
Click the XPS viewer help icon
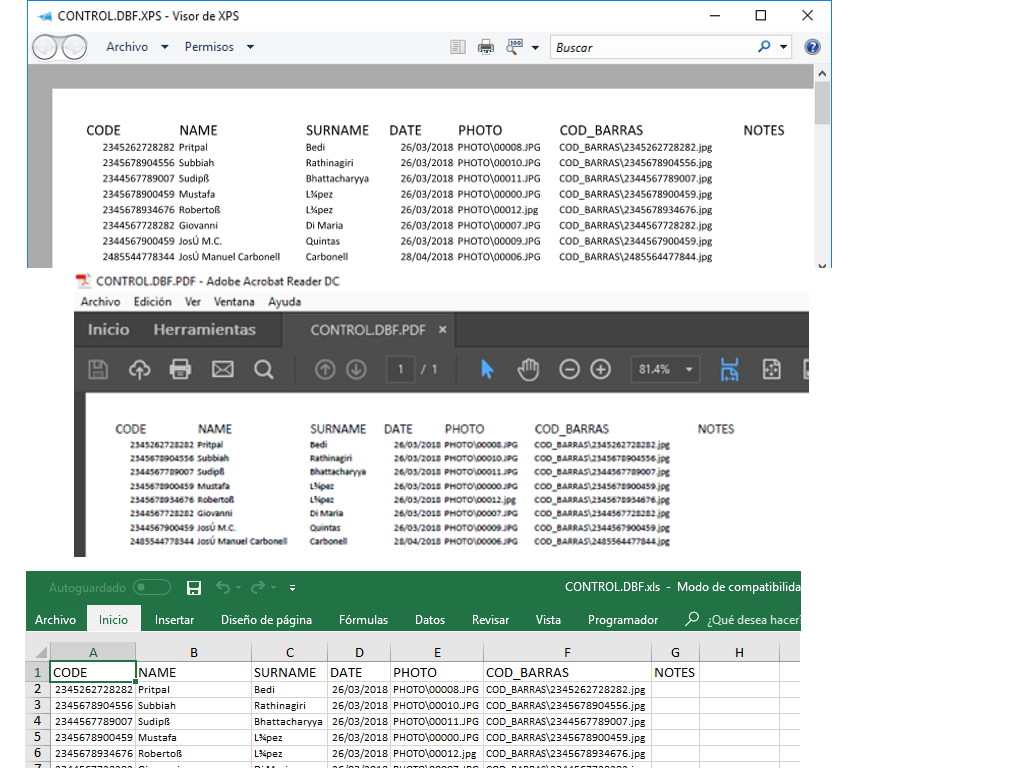pos(812,47)
